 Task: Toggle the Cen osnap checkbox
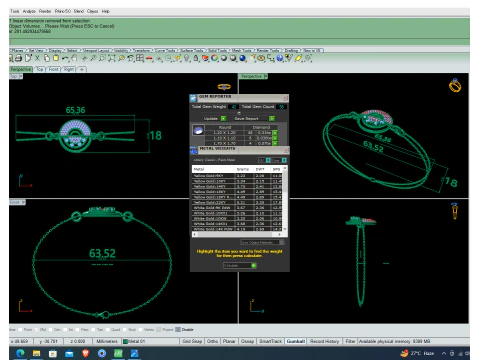point(50,330)
